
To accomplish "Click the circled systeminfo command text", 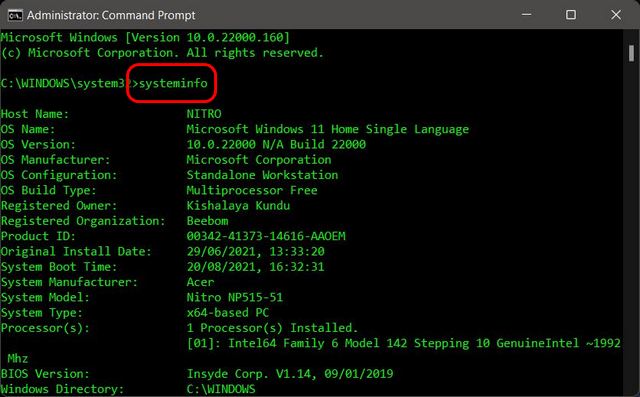I will click(173, 83).
